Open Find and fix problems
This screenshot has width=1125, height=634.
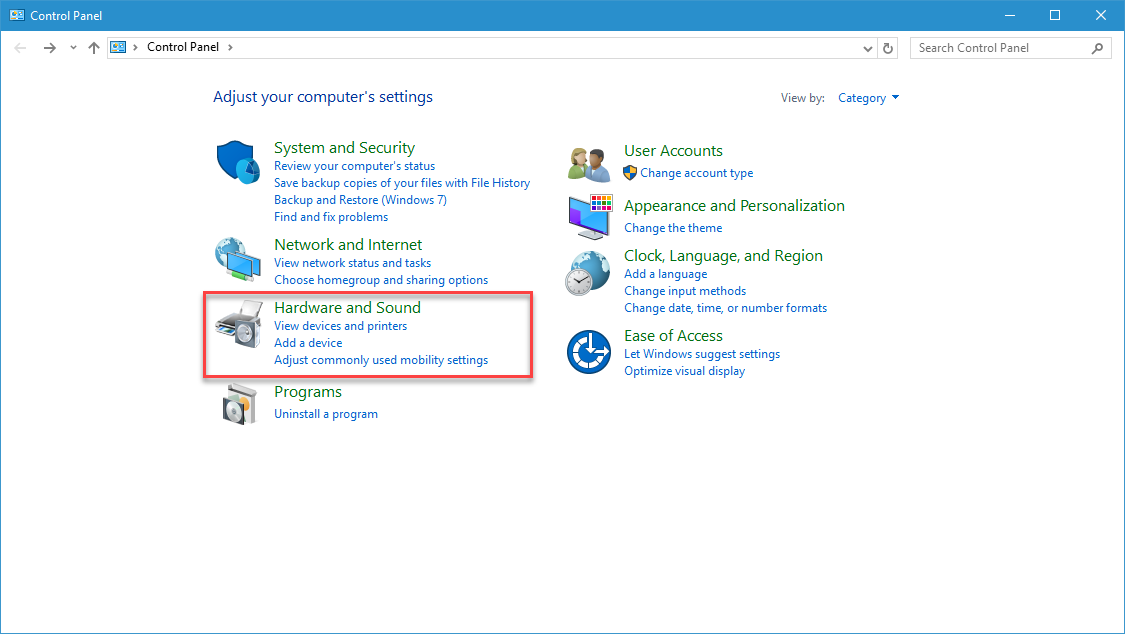coord(331,217)
